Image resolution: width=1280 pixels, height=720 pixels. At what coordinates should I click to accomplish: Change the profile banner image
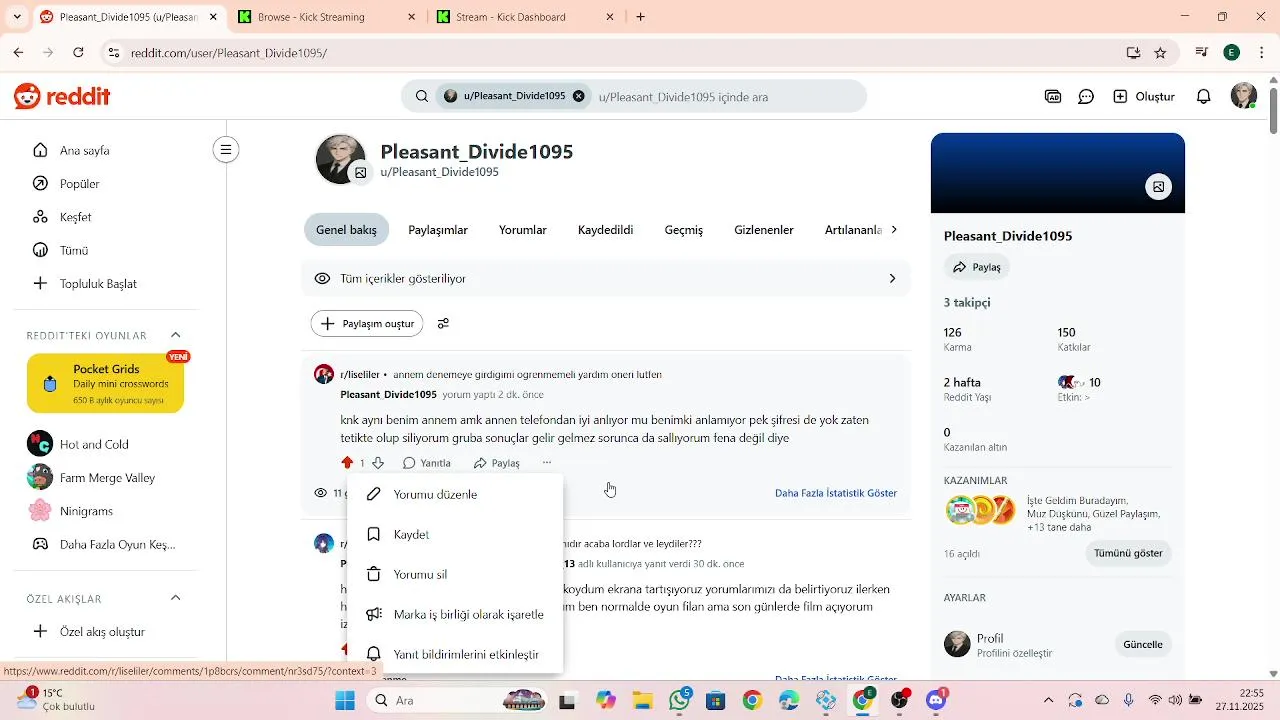click(x=1158, y=187)
